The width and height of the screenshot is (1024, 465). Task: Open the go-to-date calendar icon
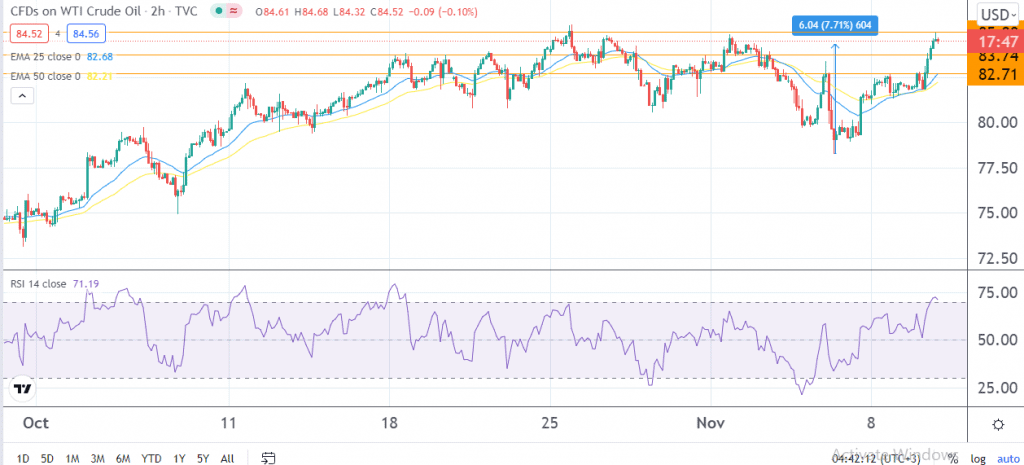tap(268, 458)
